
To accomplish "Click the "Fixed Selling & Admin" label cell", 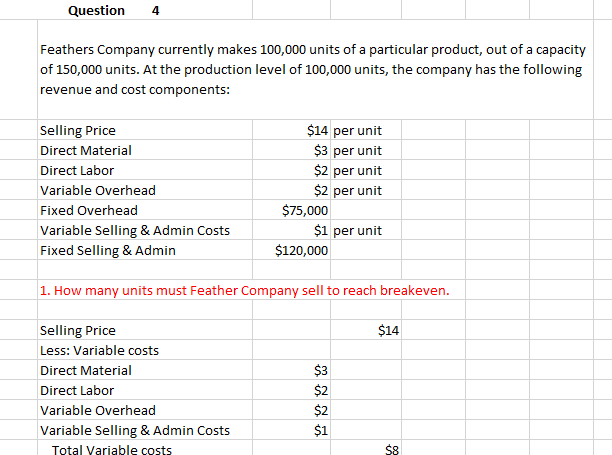I will (x=107, y=251).
